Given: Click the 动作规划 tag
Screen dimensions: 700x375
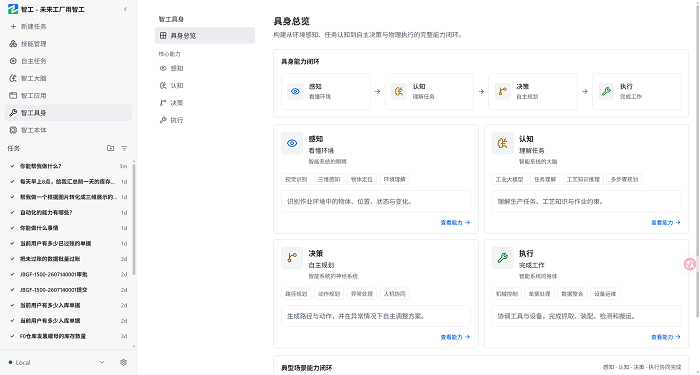Looking at the screenshot, I should (329, 294).
